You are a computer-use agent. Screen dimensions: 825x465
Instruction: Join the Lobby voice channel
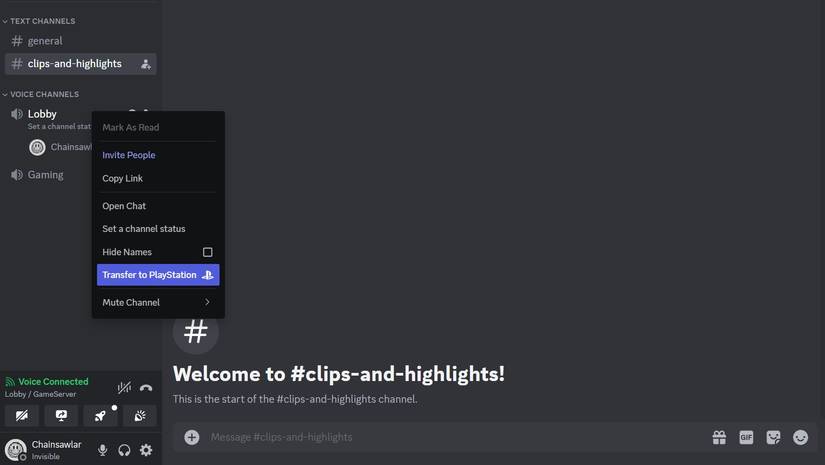point(42,114)
